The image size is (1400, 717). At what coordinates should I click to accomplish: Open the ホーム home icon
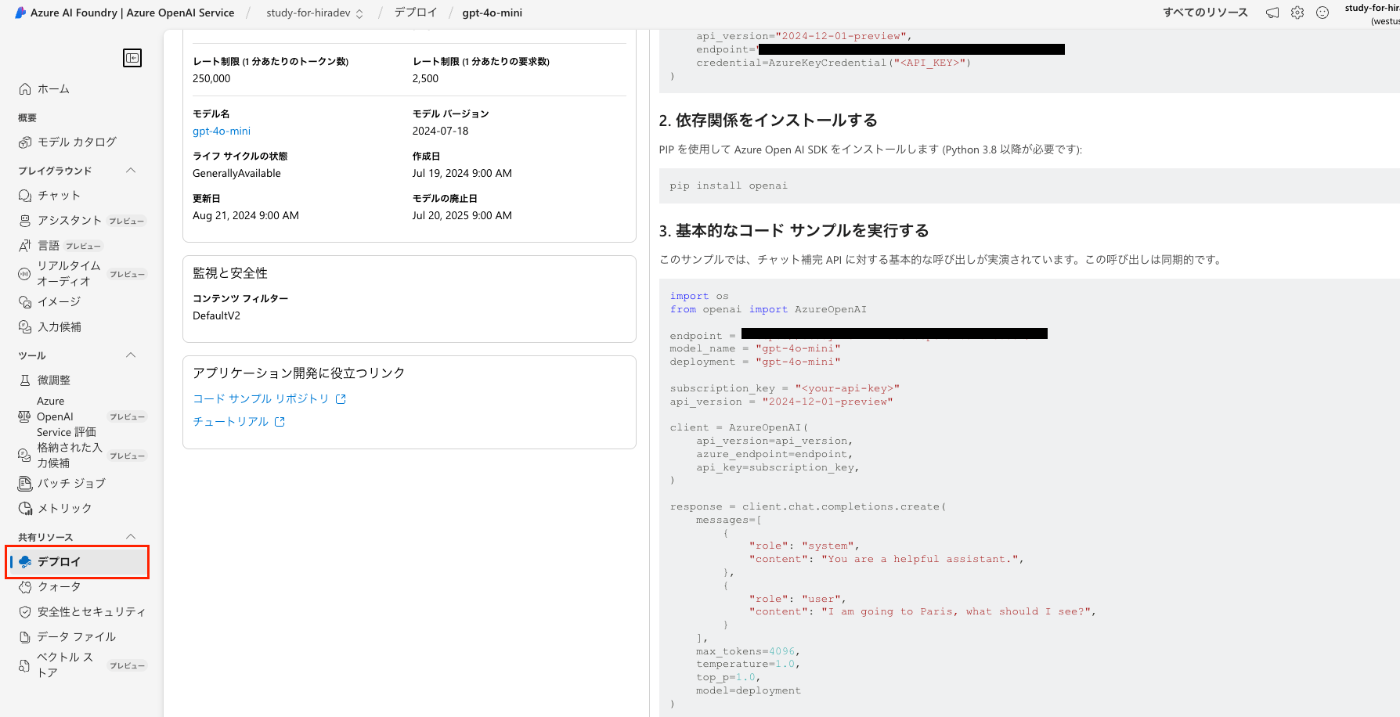tap(25, 89)
